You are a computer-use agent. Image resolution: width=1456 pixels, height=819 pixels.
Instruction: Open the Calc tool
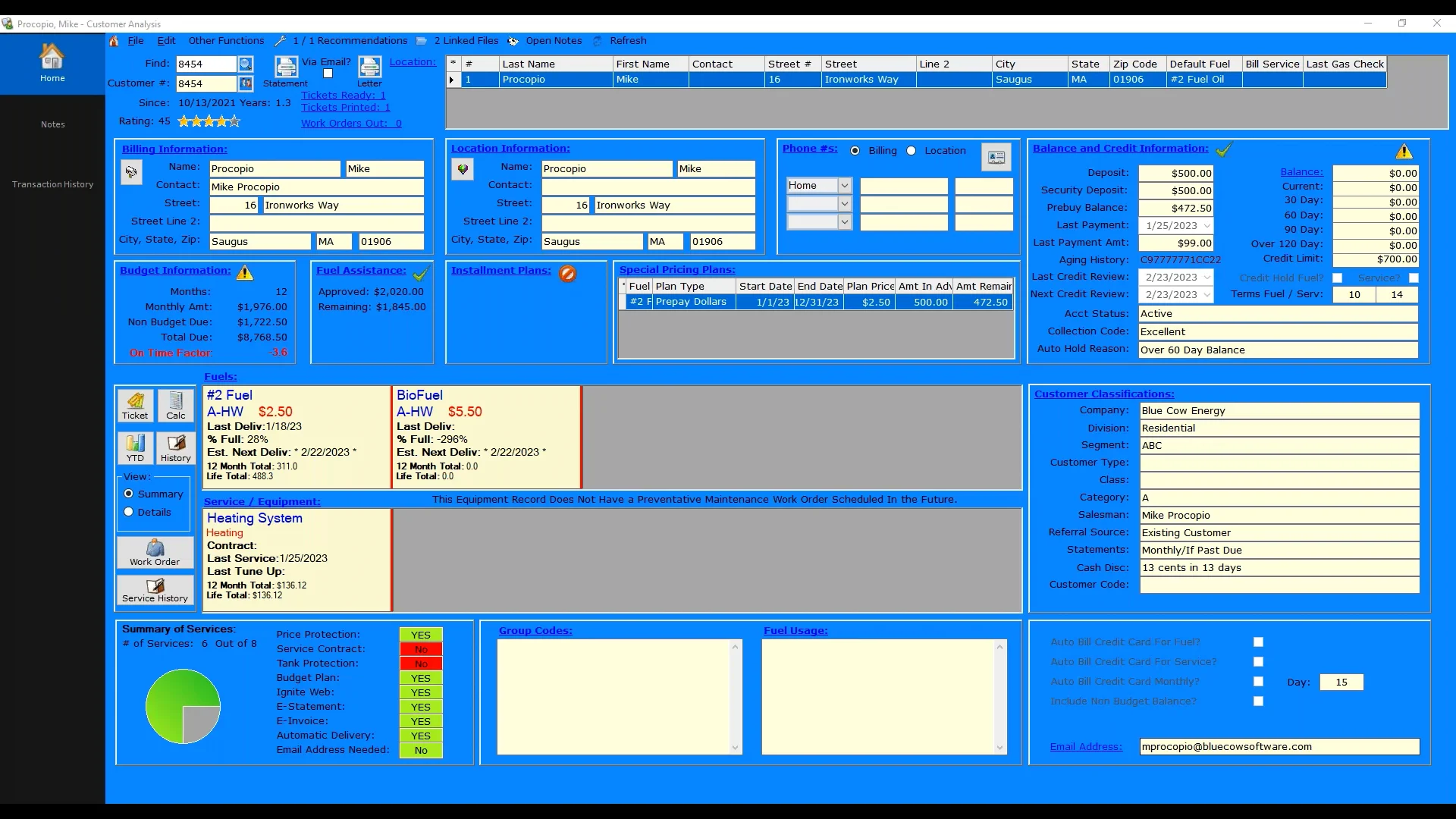coord(175,406)
